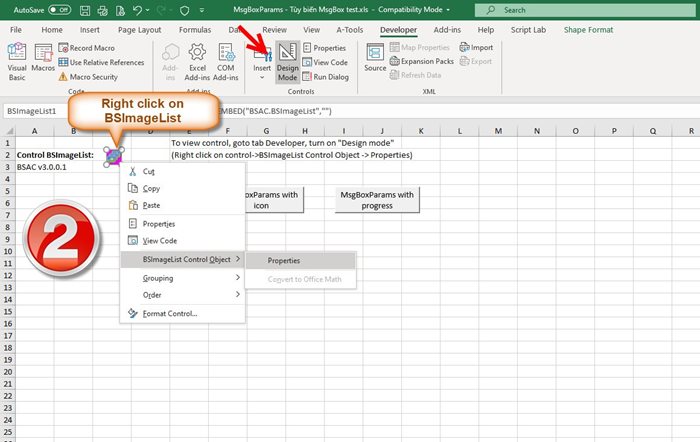
Task: Click Record Macro
Action: coord(87,47)
